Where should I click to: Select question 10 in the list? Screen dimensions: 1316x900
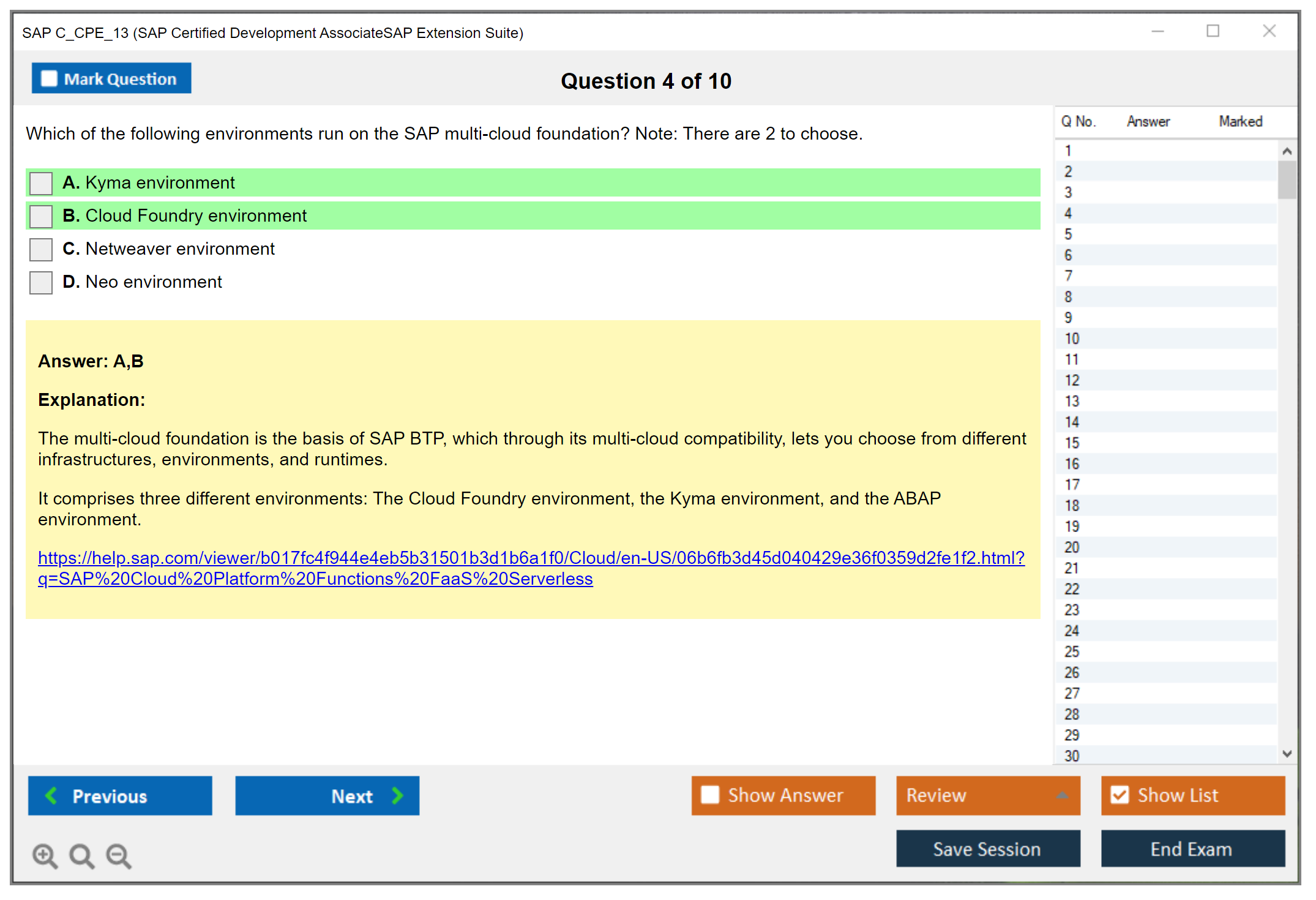pos(1072,339)
